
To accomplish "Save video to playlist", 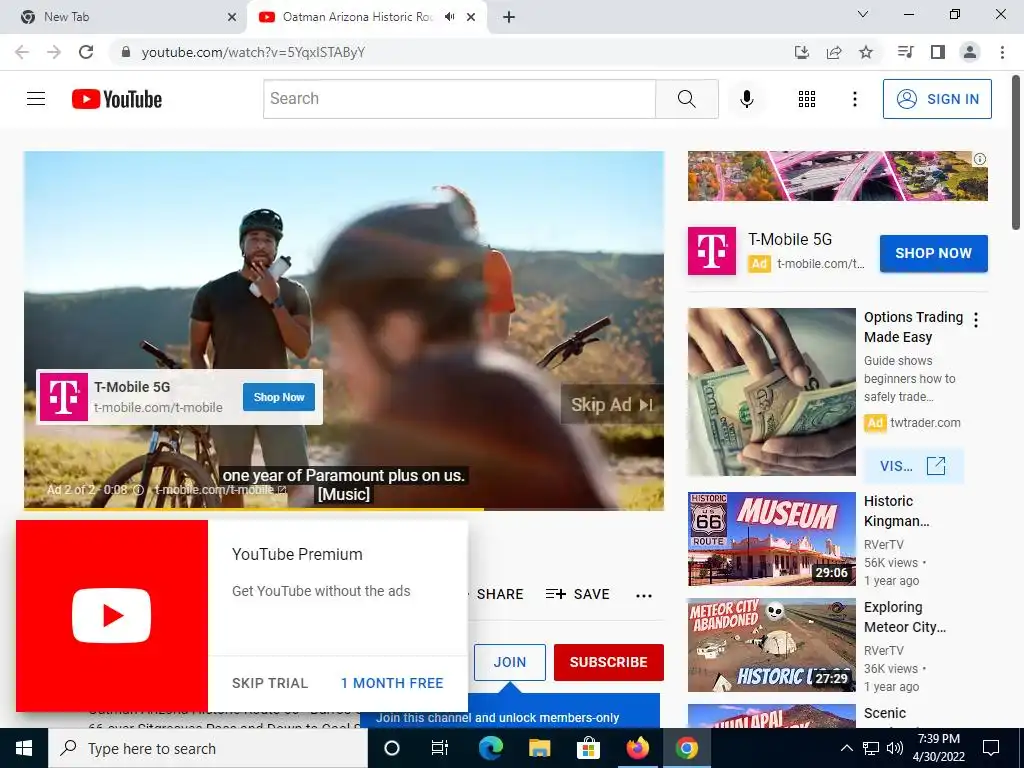I will click(x=577, y=594).
